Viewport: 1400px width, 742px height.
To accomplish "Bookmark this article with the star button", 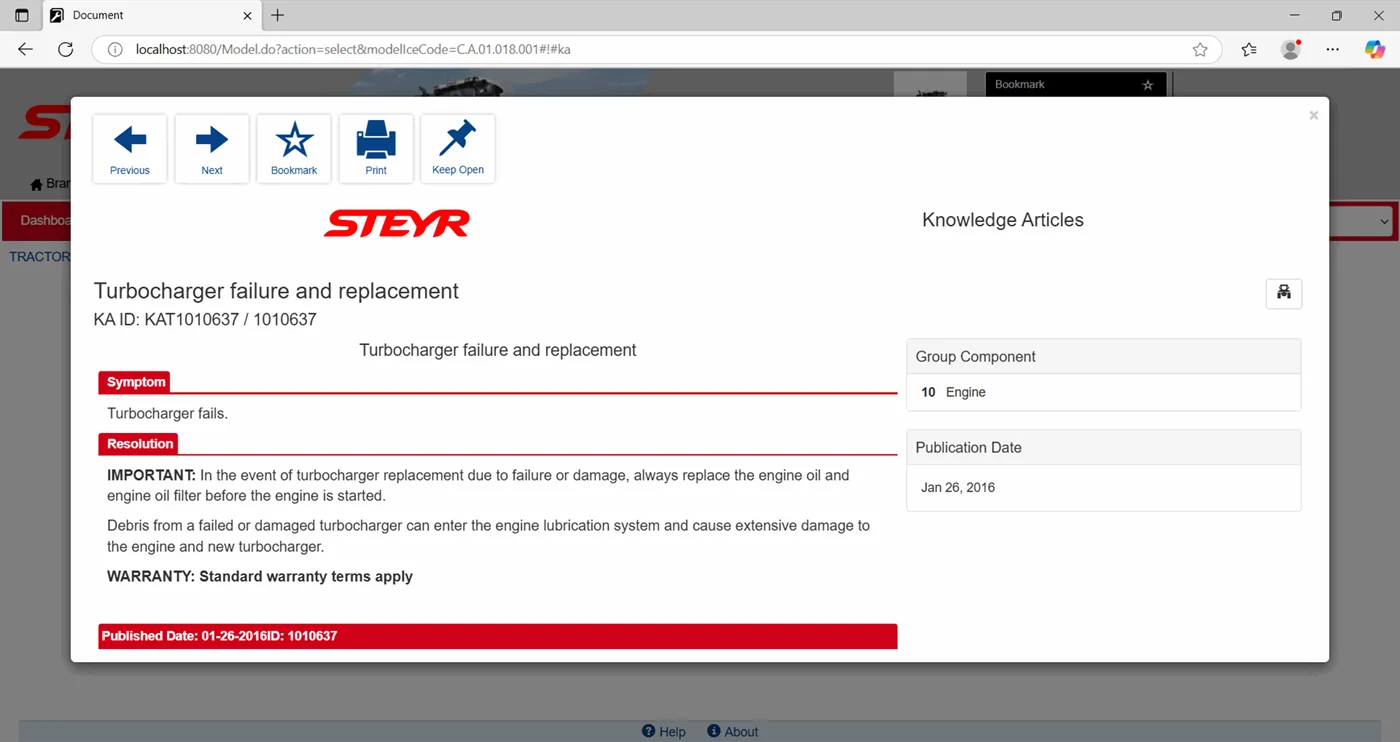I will point(294,149).
